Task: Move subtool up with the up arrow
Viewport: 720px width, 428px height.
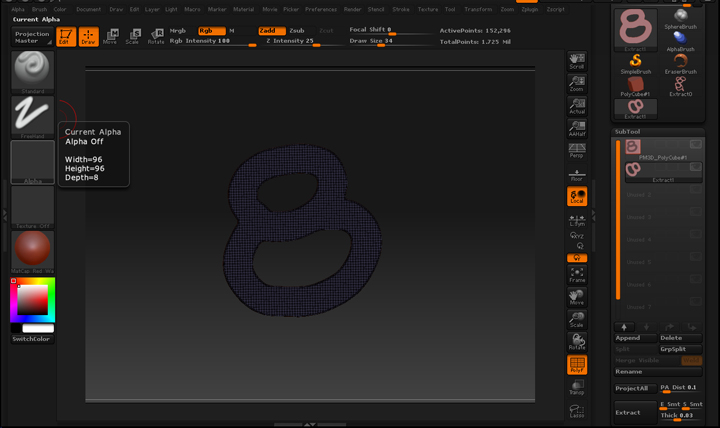Action: pos(624,327)
